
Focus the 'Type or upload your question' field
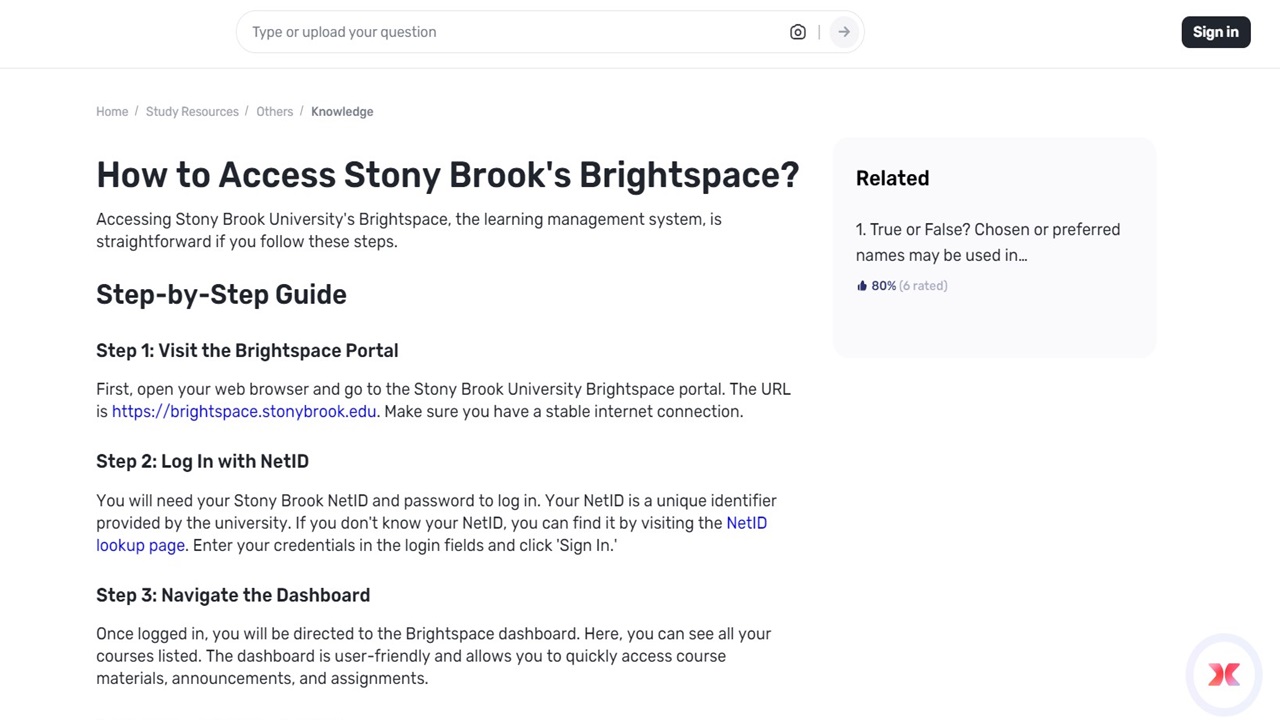510,32
